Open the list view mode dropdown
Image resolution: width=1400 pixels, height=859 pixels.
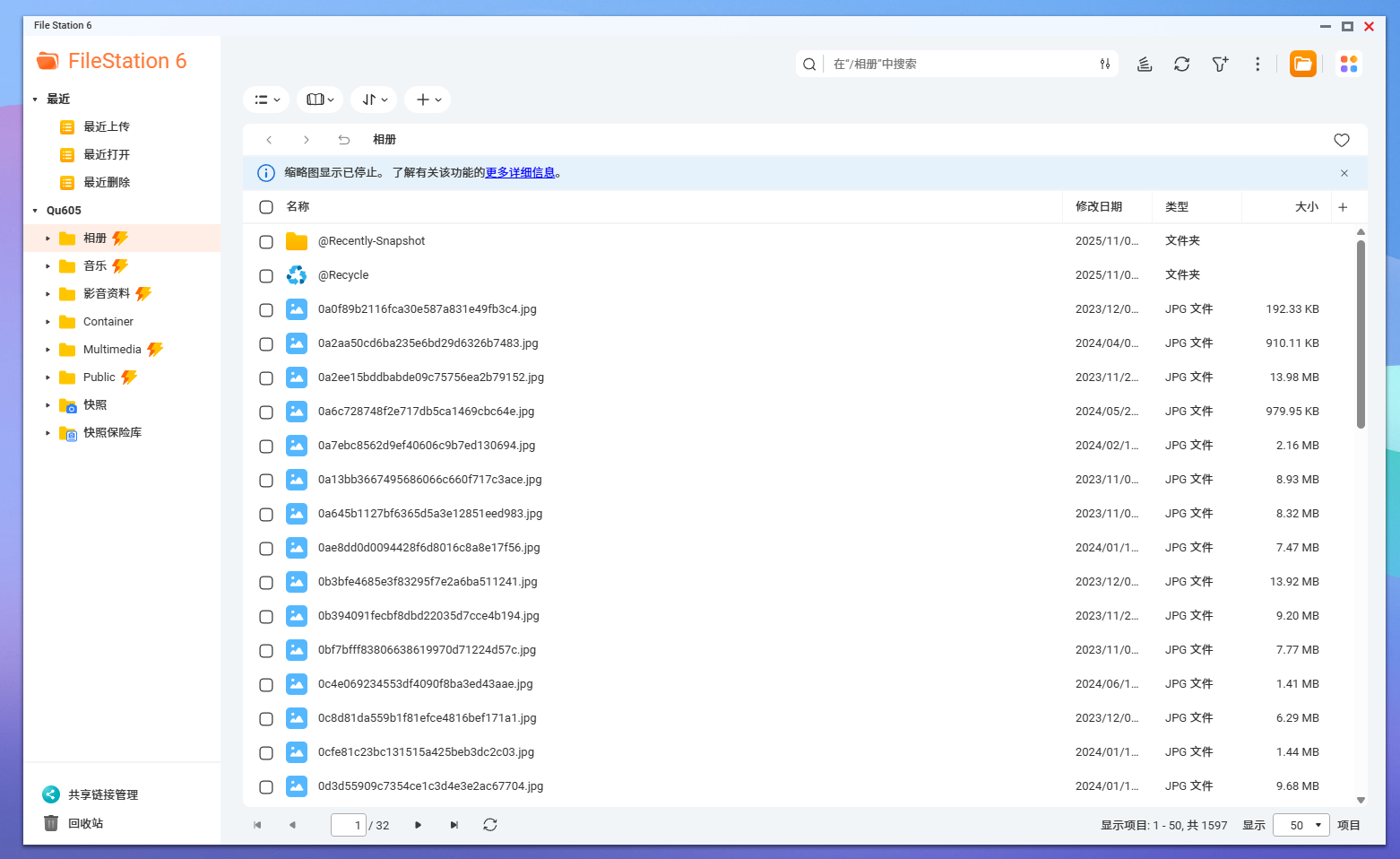(x=266, y=100)
